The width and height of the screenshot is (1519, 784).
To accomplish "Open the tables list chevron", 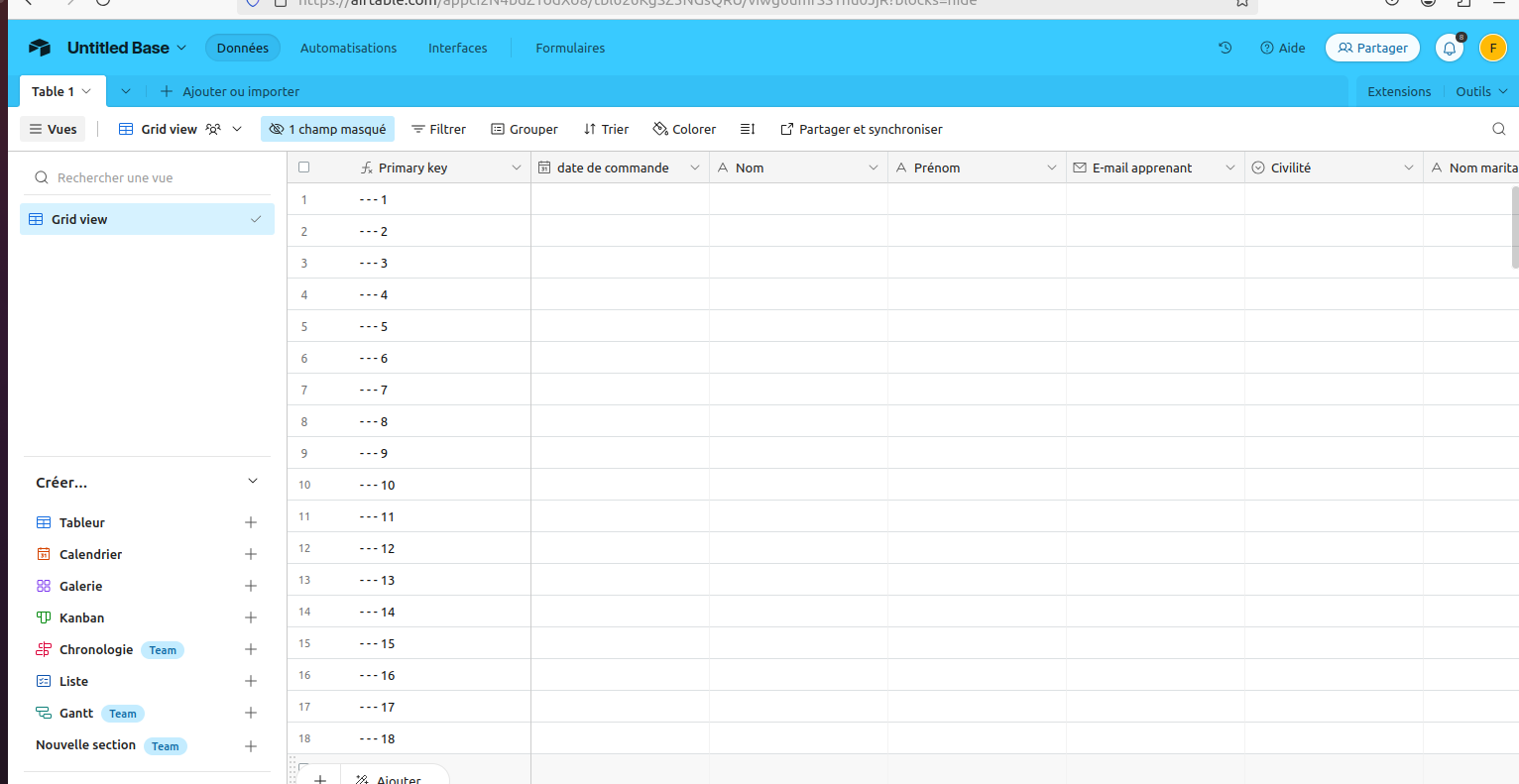I will pyautogui.click(x=126, y=91).
